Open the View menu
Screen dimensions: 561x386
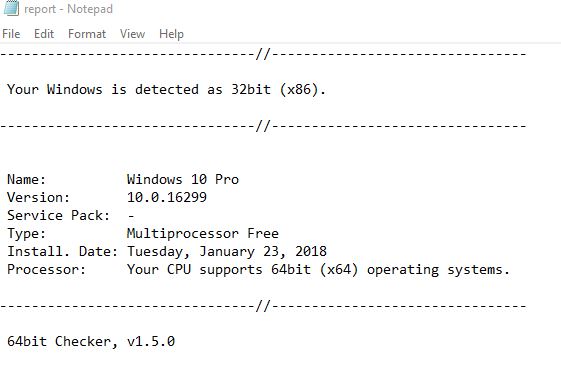click(132, 34)
